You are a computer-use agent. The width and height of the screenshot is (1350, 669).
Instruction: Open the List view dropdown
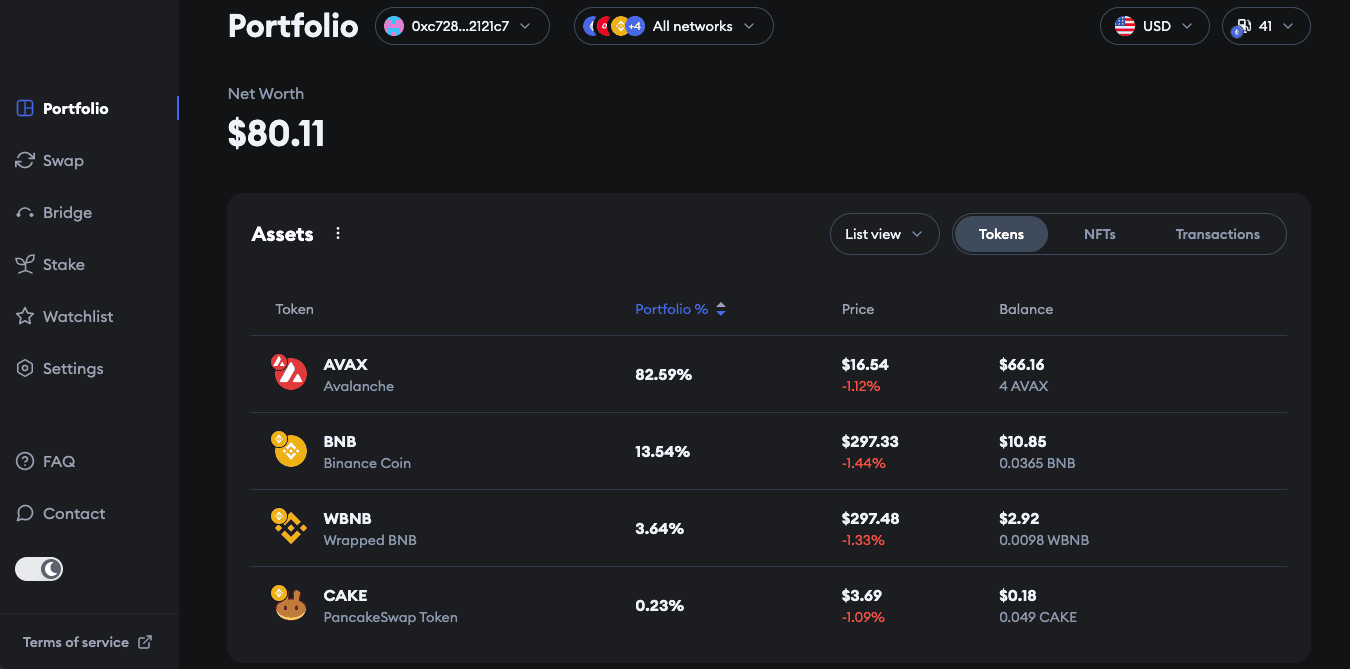tap(885, 234)
